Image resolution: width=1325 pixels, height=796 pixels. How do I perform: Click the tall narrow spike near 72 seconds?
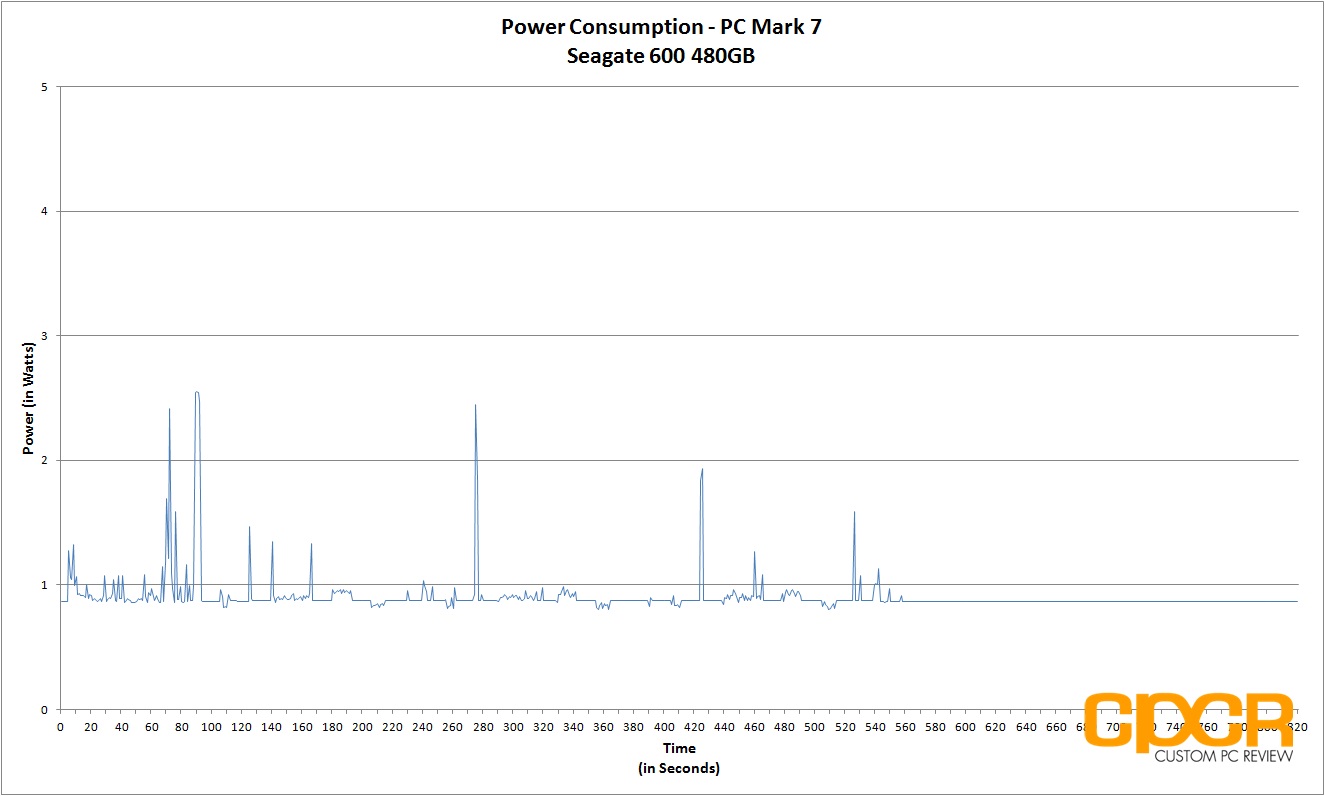tap(169, 409)
